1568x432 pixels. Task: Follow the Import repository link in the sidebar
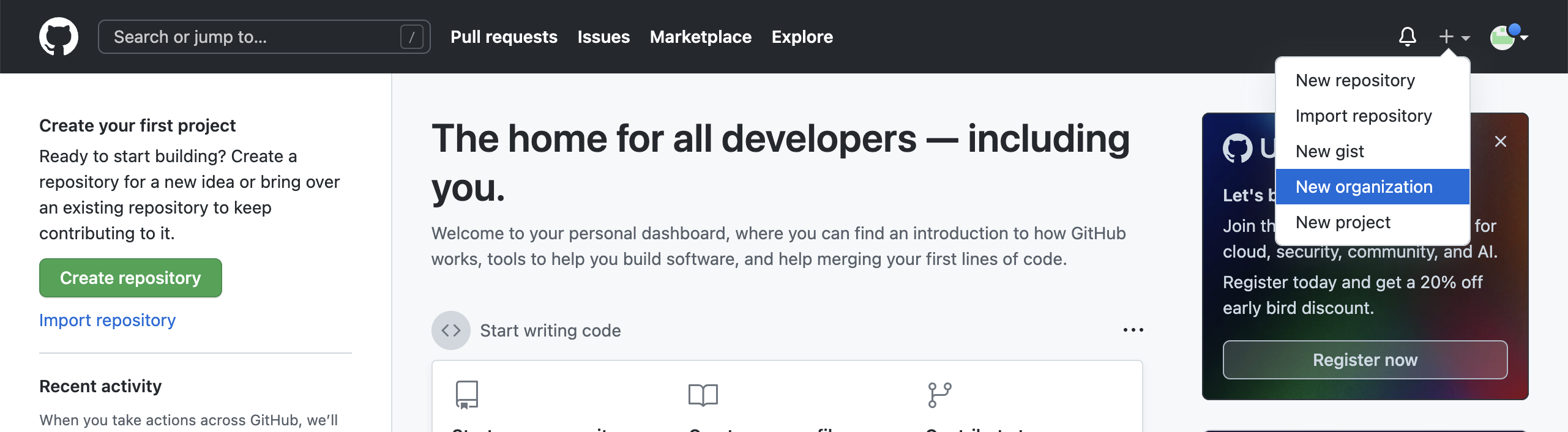click(107, 319)
